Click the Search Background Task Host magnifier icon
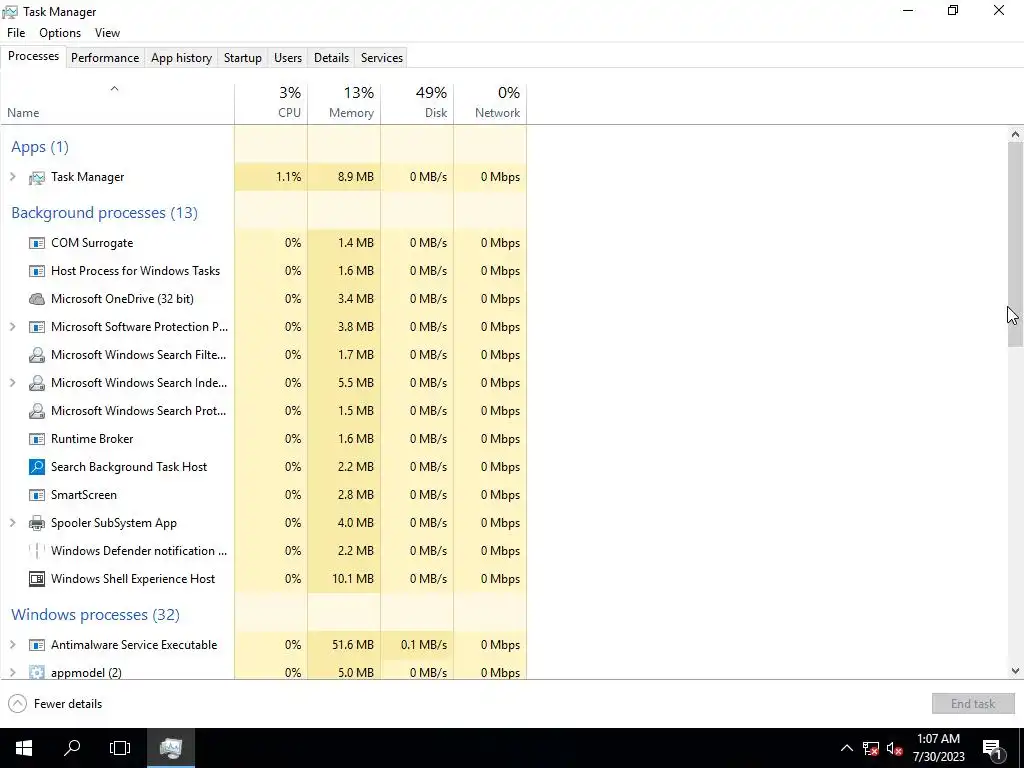This screenshot has width=1024, height=768. point(37,467)
